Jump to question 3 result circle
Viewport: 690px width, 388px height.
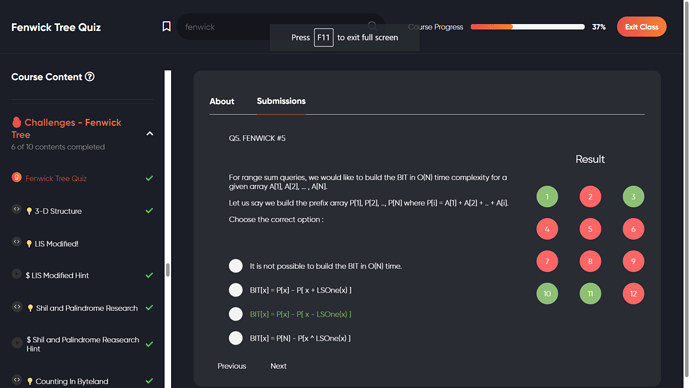point(633,197)
